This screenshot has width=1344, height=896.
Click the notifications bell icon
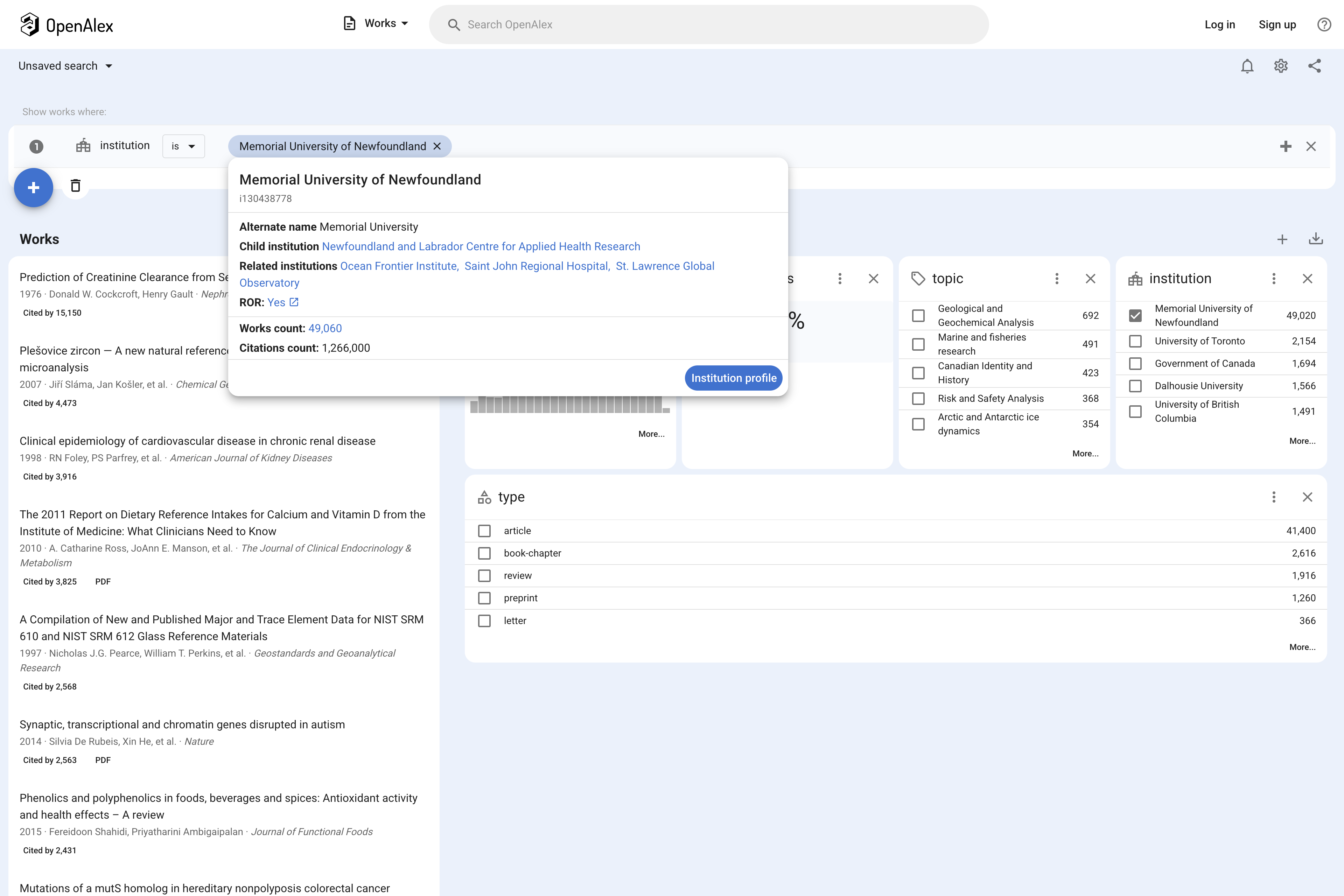[x=1247, y=66]
